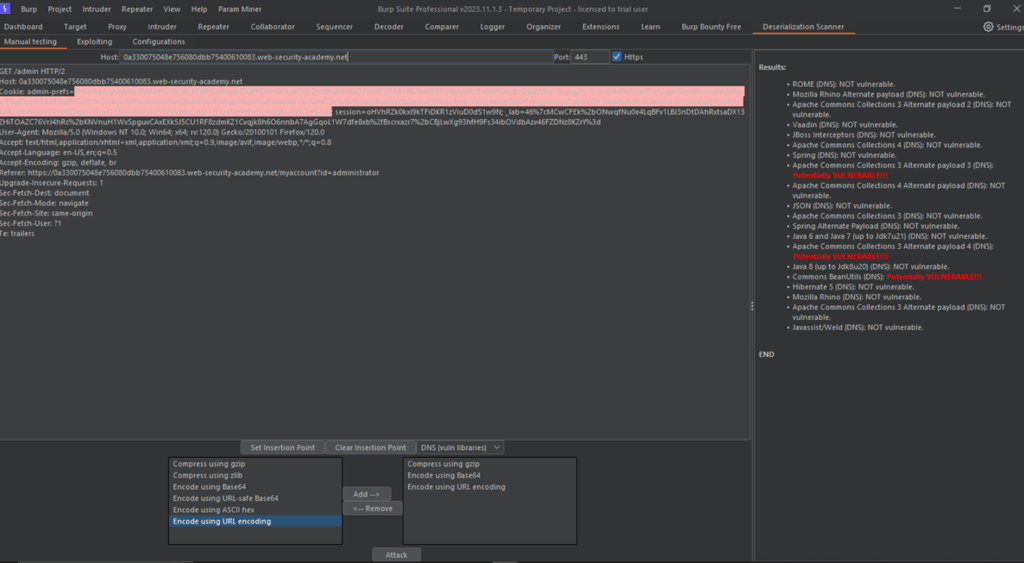Select 'Encode using ASCII hex' option
Viewport: 1024px width, 563px height.
[x=255, y=509]
